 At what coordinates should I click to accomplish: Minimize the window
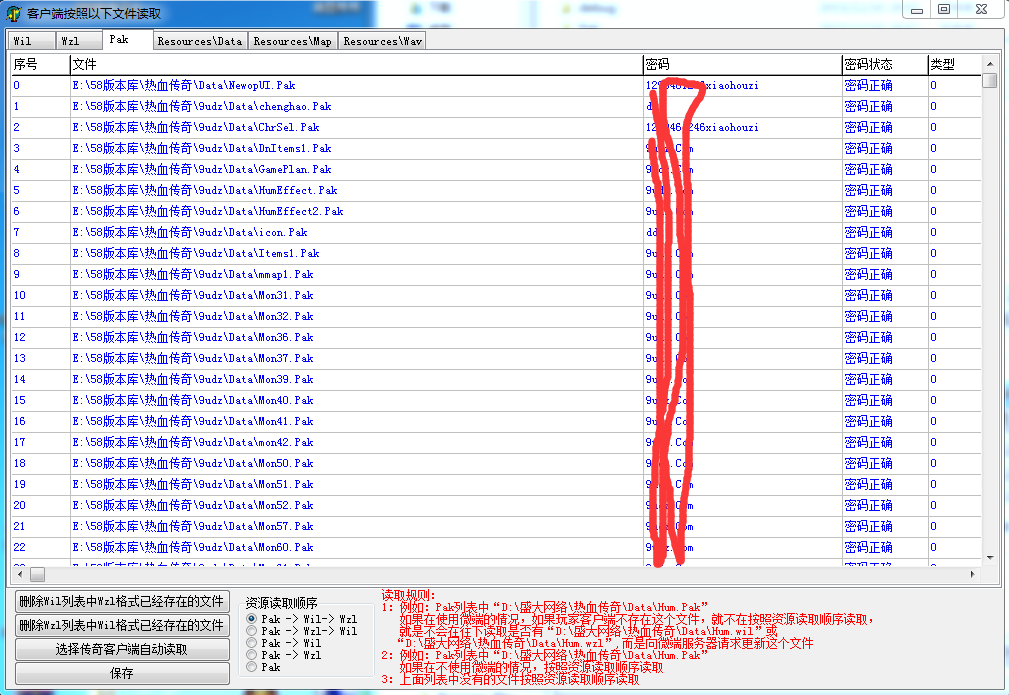[917, 10]
